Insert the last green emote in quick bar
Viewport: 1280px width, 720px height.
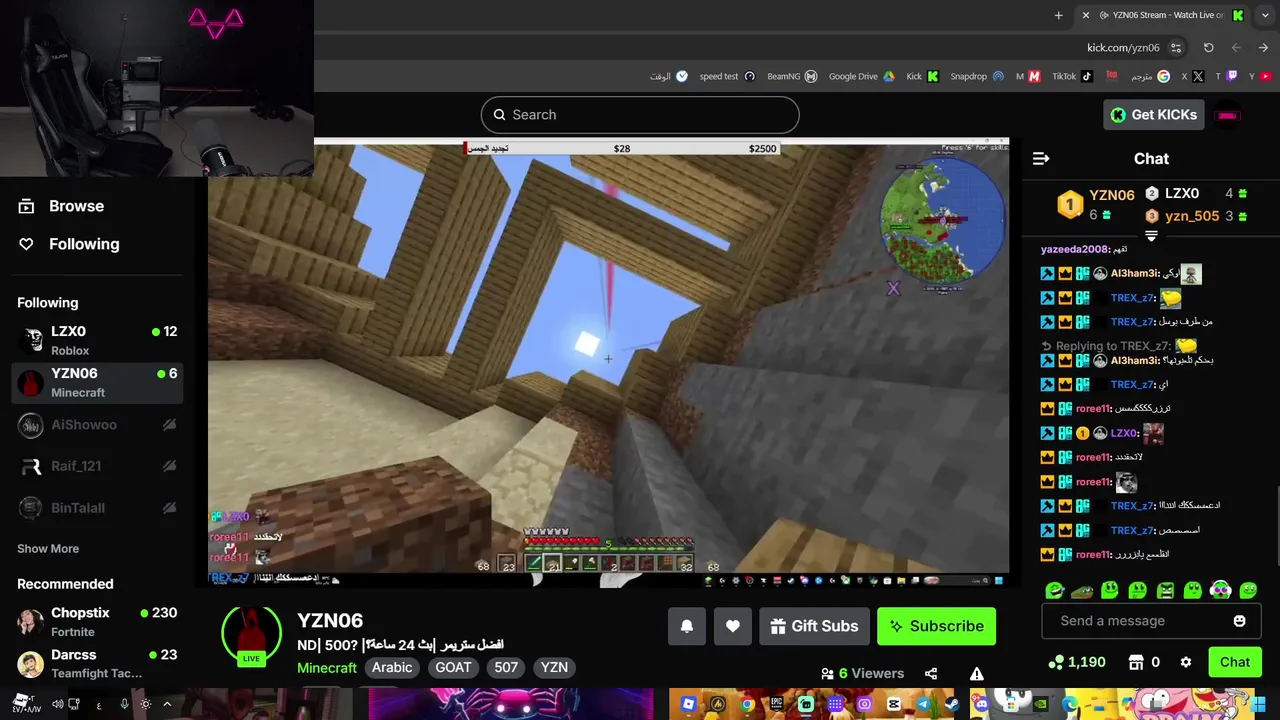[1248, 590]
